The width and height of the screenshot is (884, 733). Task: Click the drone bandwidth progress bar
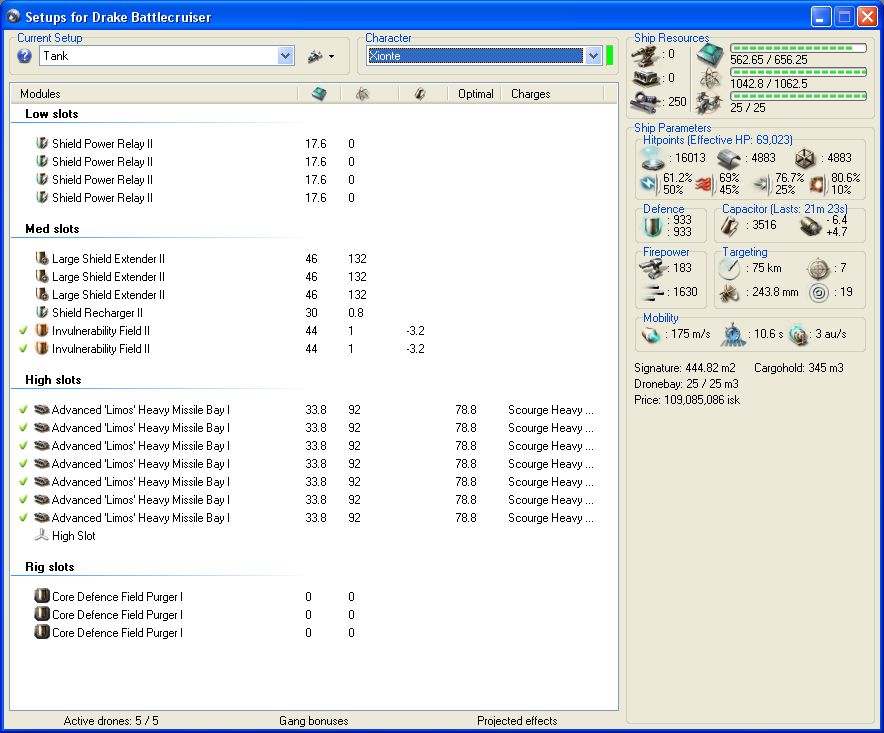pyautogui.click(x=798, y=96)
